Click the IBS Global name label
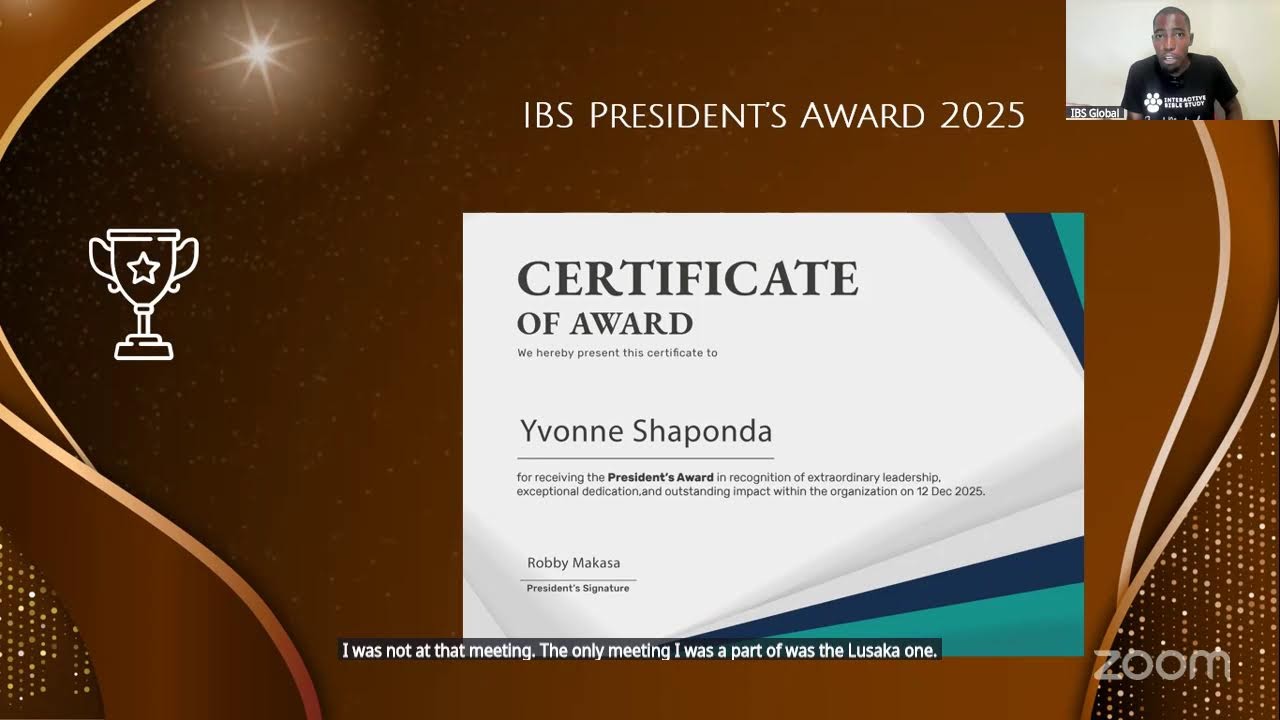This screenshot has height=720, width=1280. click(x=1096, y=113)
